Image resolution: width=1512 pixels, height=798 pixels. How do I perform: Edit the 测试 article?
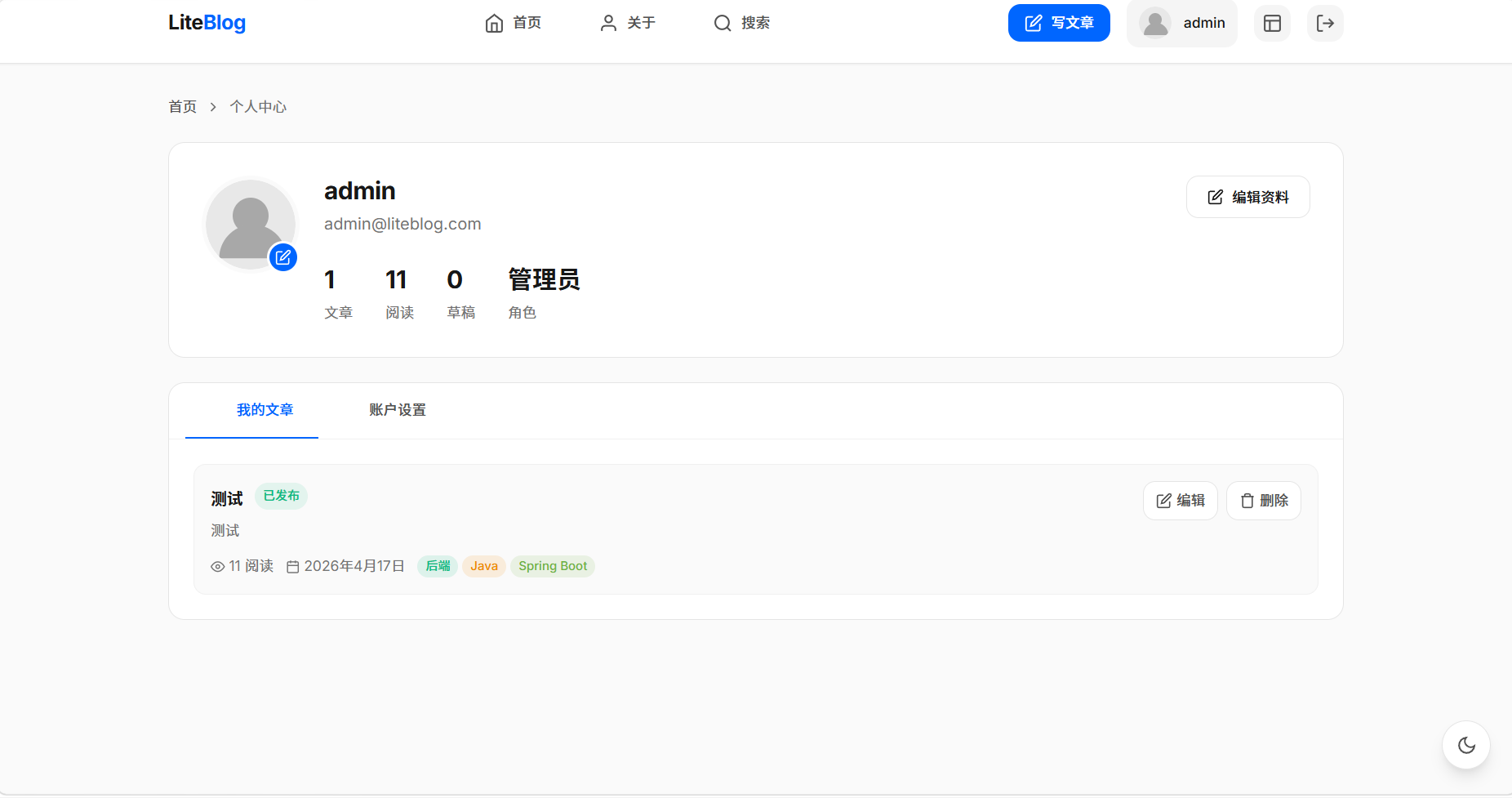pyautogui.click(x=1180, y=501)
